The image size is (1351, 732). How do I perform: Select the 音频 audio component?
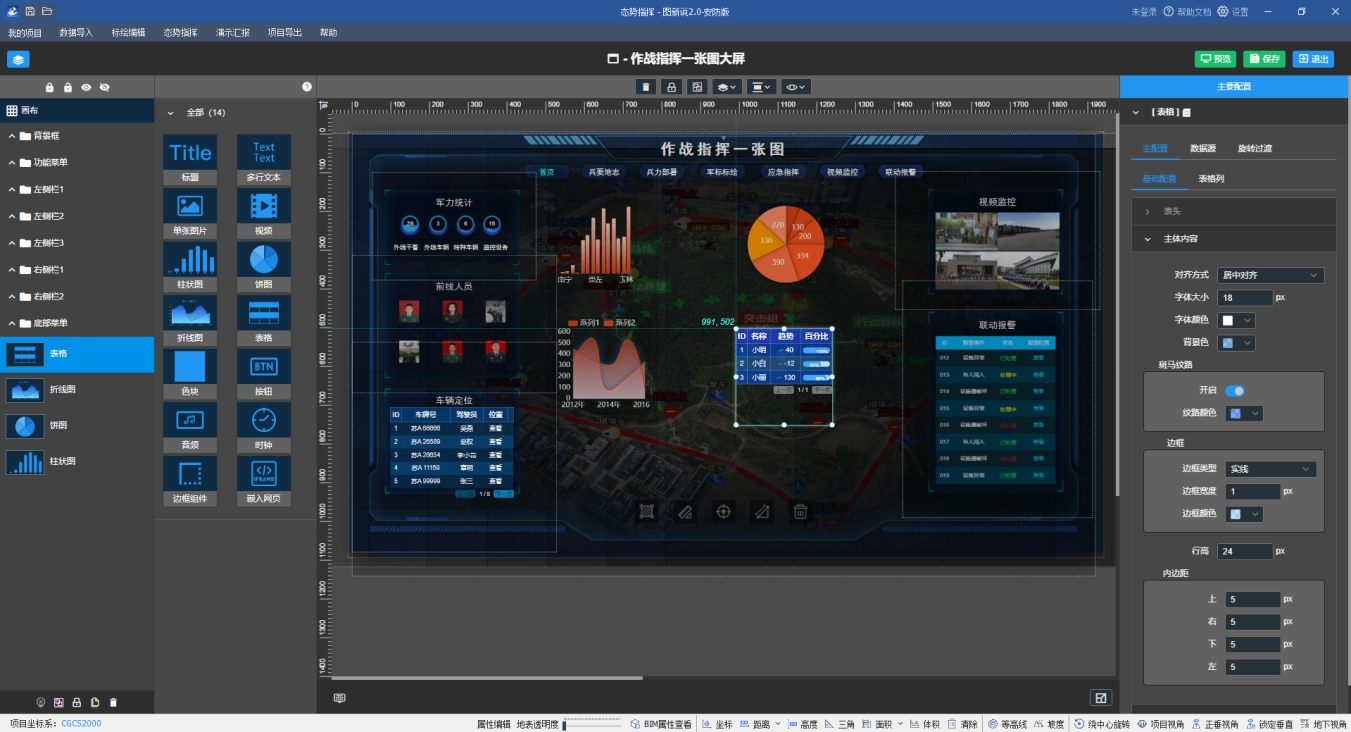190,427
